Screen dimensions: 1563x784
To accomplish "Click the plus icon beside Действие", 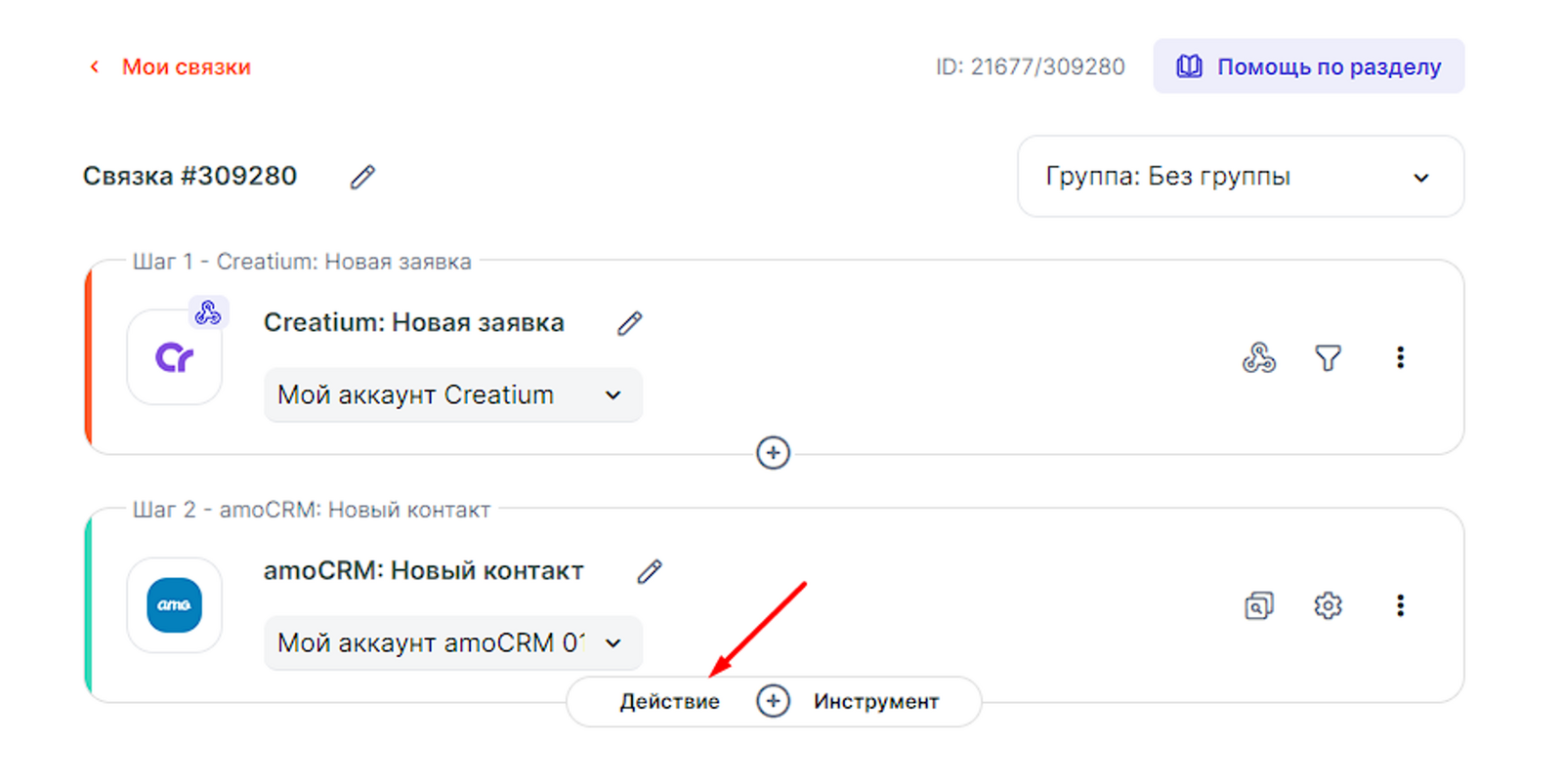I will [x=773, y=702].
